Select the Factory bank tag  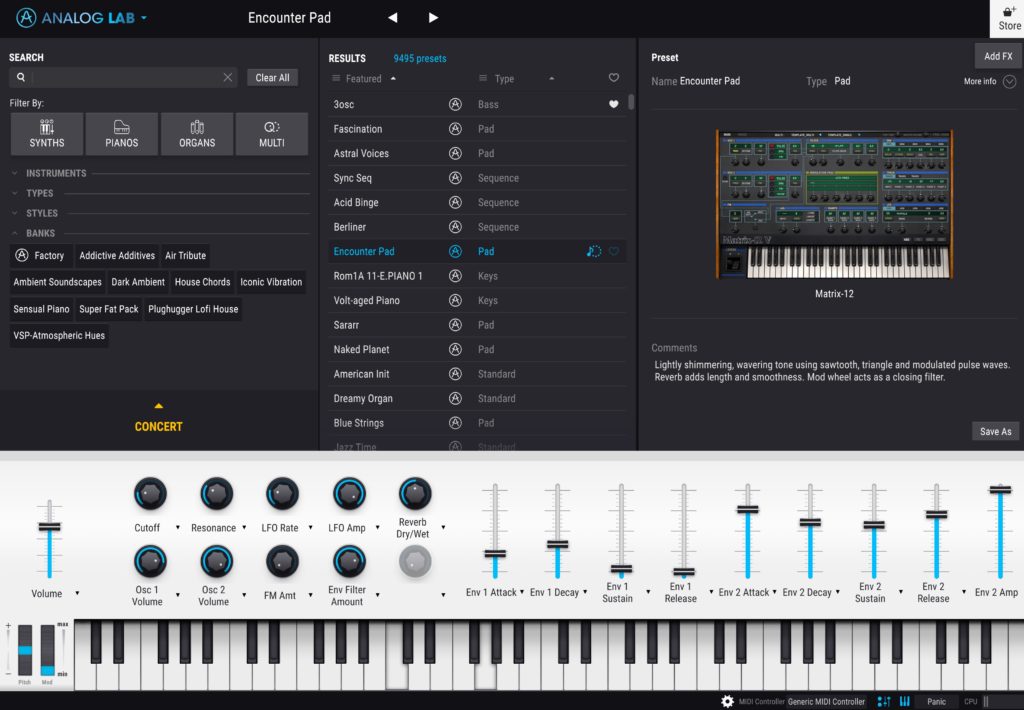[40, 255]
